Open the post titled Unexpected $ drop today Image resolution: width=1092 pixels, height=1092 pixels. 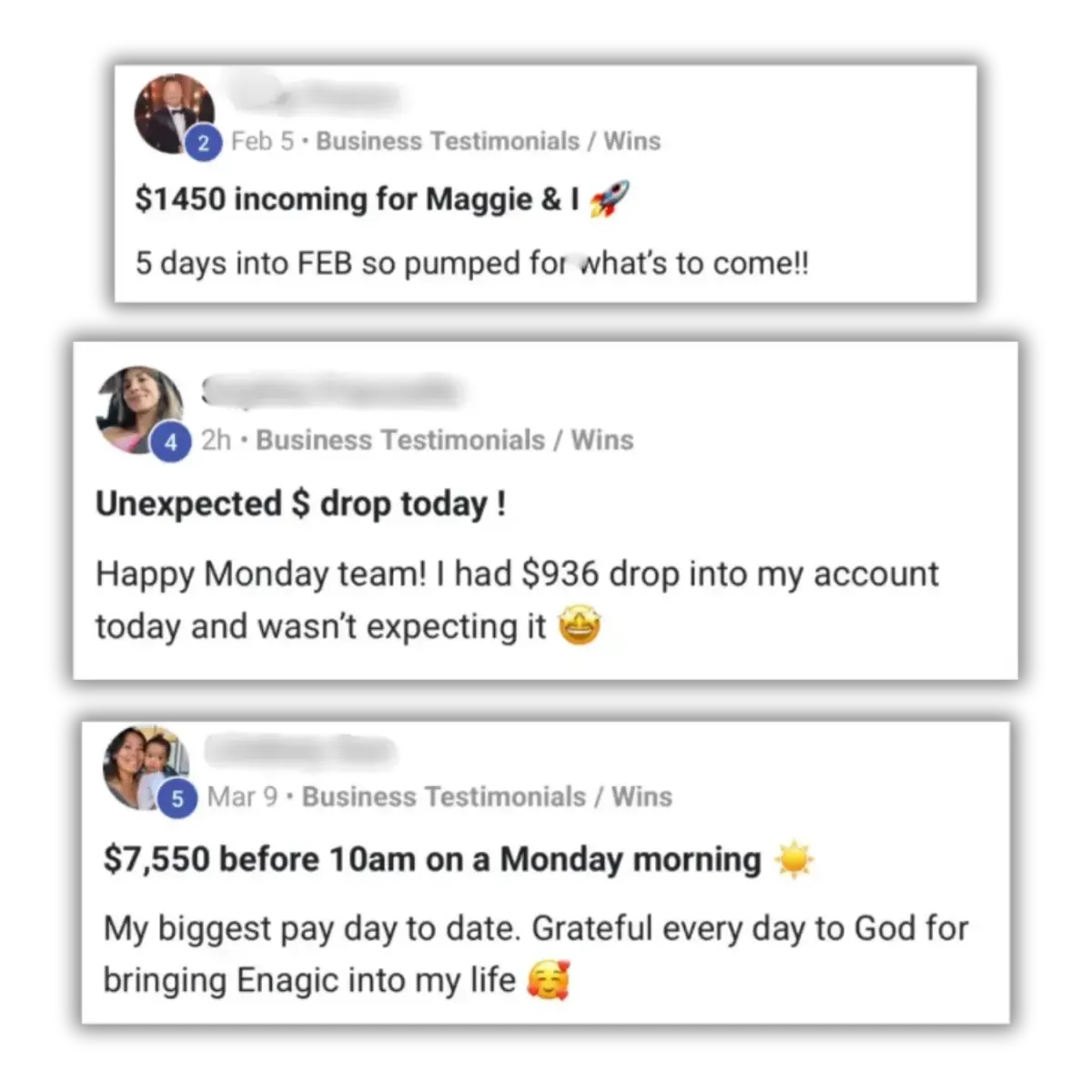pos(301,503)
